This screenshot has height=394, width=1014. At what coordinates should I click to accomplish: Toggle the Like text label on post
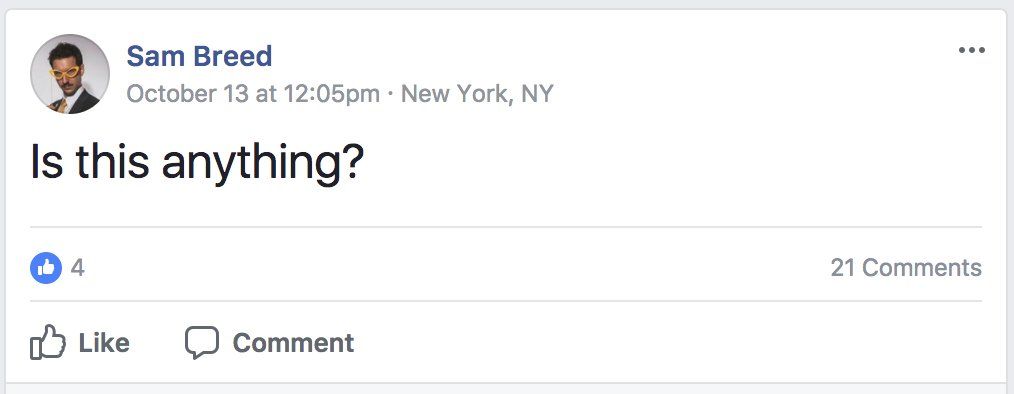(x=104, y=343)
